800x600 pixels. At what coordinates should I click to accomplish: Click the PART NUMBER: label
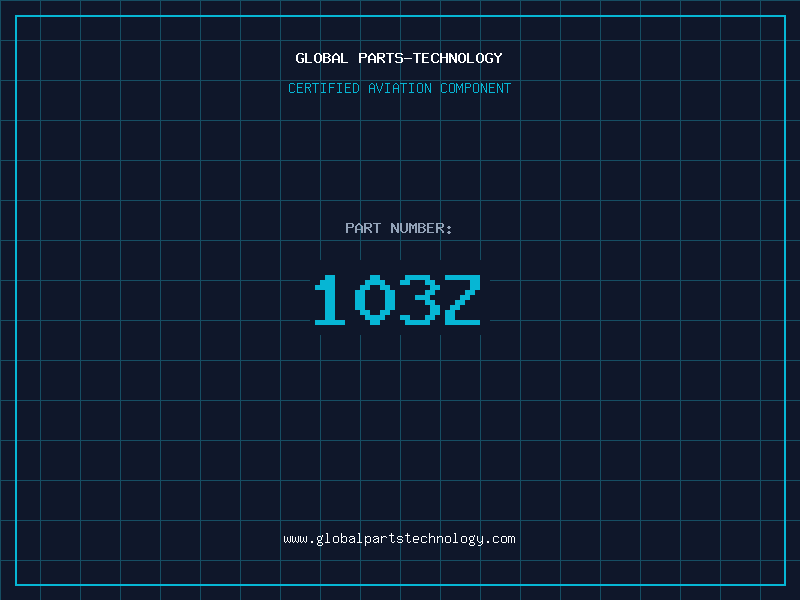pos(399,229)
